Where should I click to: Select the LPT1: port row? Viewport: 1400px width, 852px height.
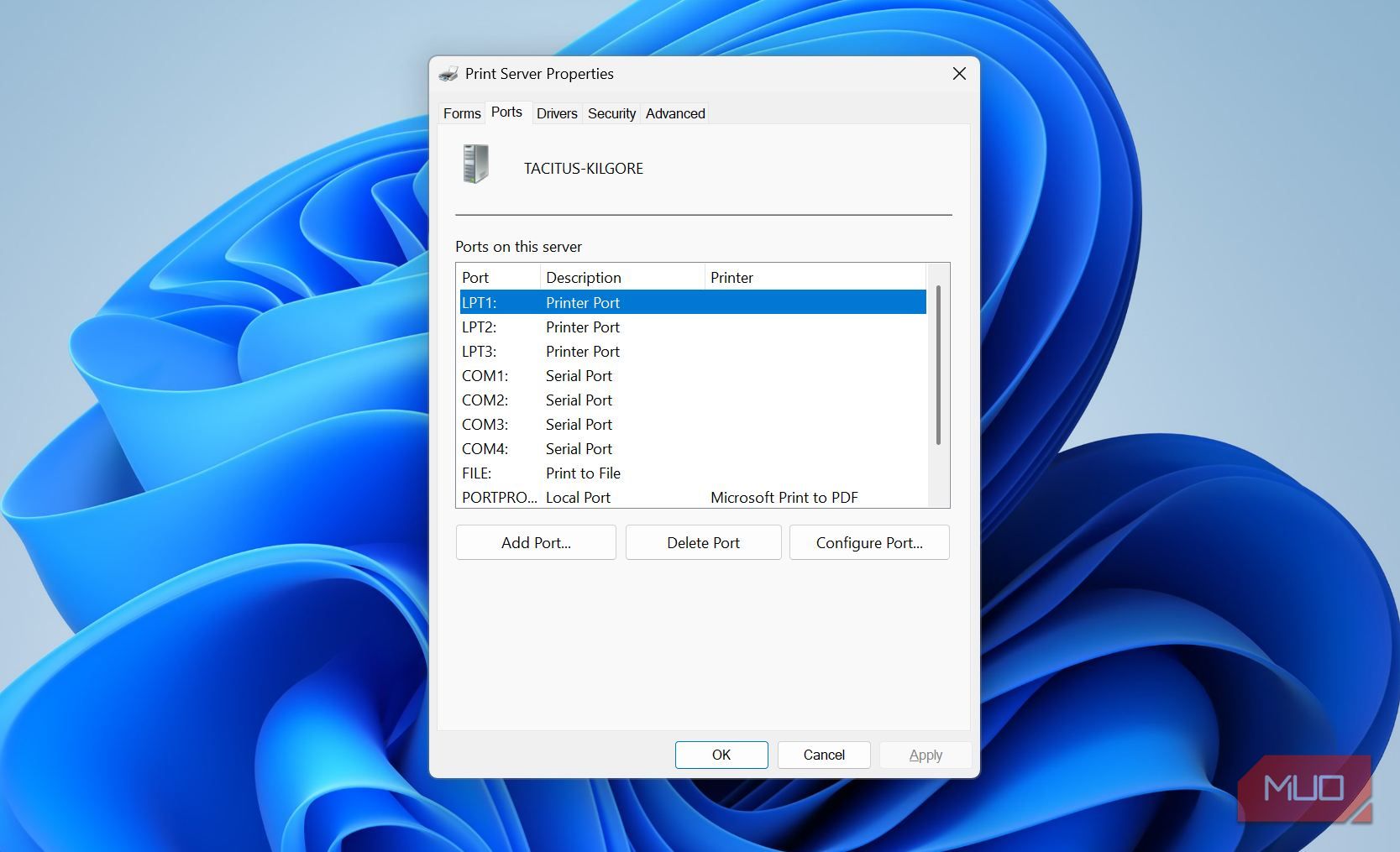(693, 302)
